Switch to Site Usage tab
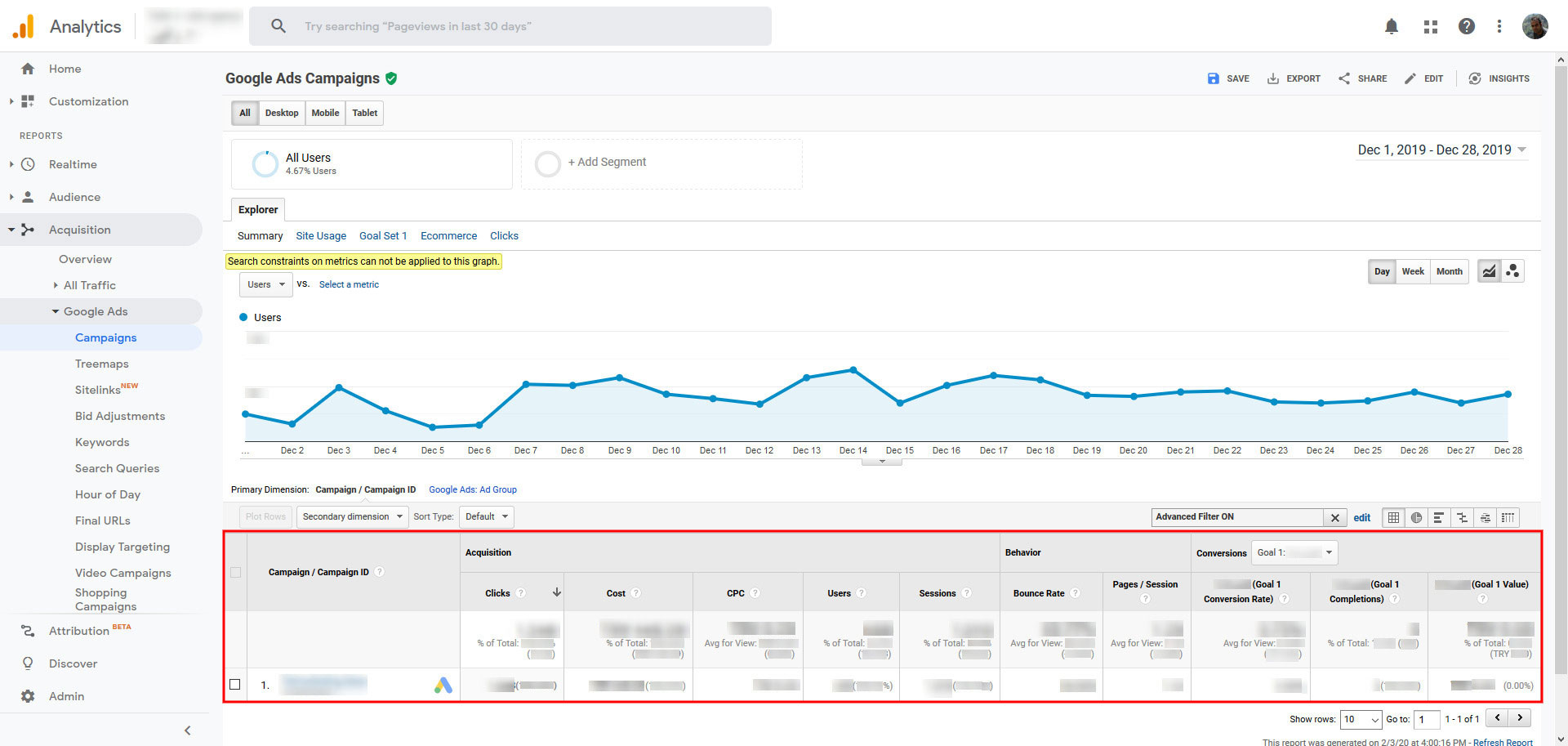This screenshot has width=1568, height=746. (x=321, y=235)
